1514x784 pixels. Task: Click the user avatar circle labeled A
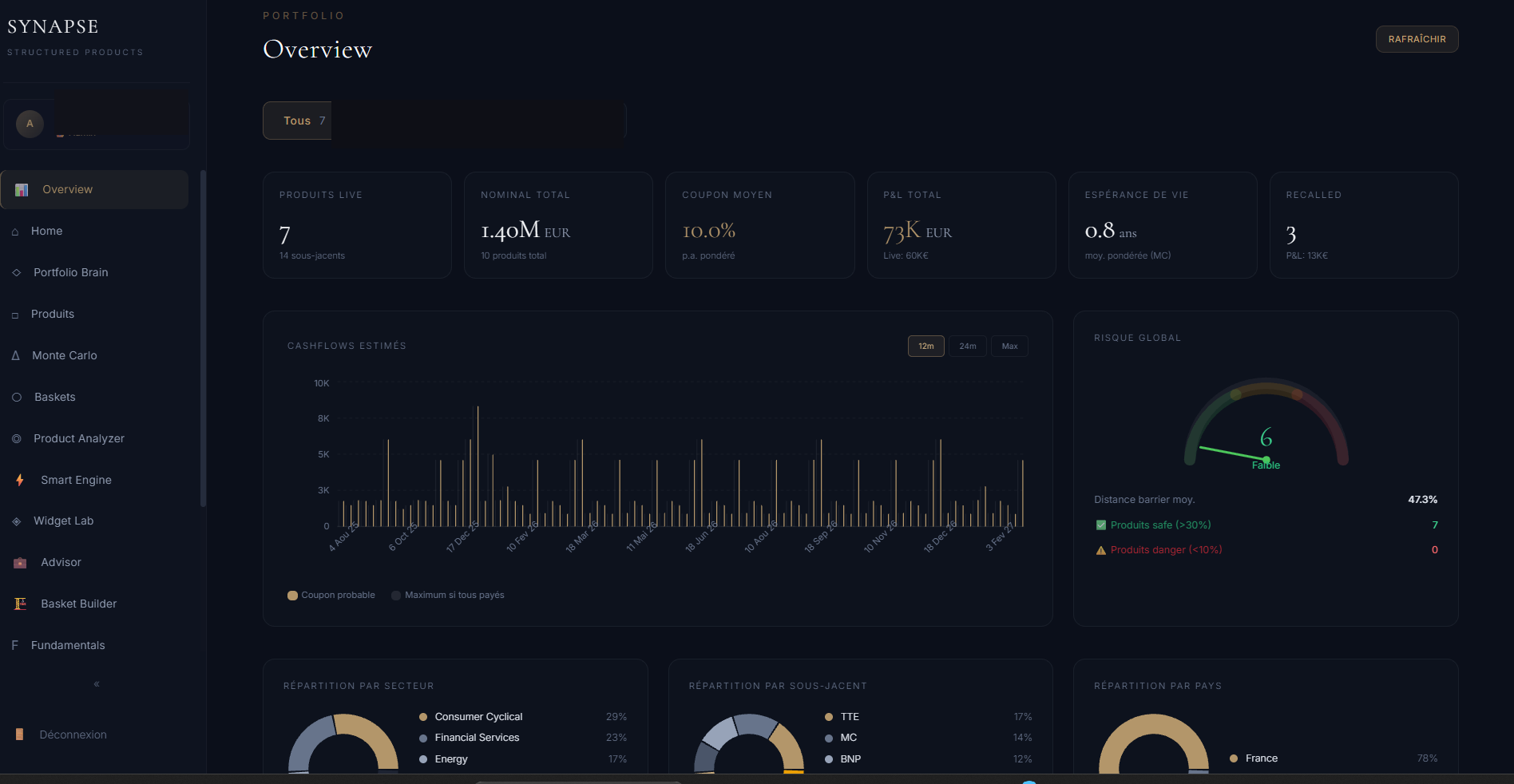(x=30, y=124)
